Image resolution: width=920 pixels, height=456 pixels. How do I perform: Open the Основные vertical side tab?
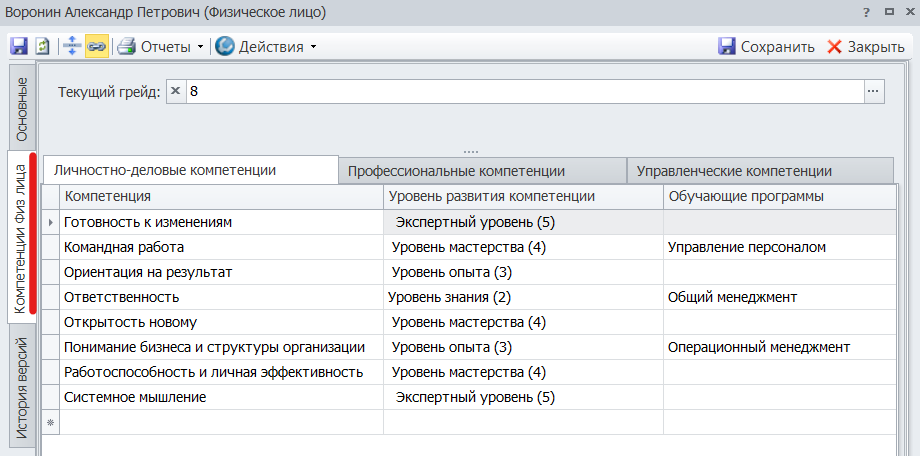(x=21, y=108)
